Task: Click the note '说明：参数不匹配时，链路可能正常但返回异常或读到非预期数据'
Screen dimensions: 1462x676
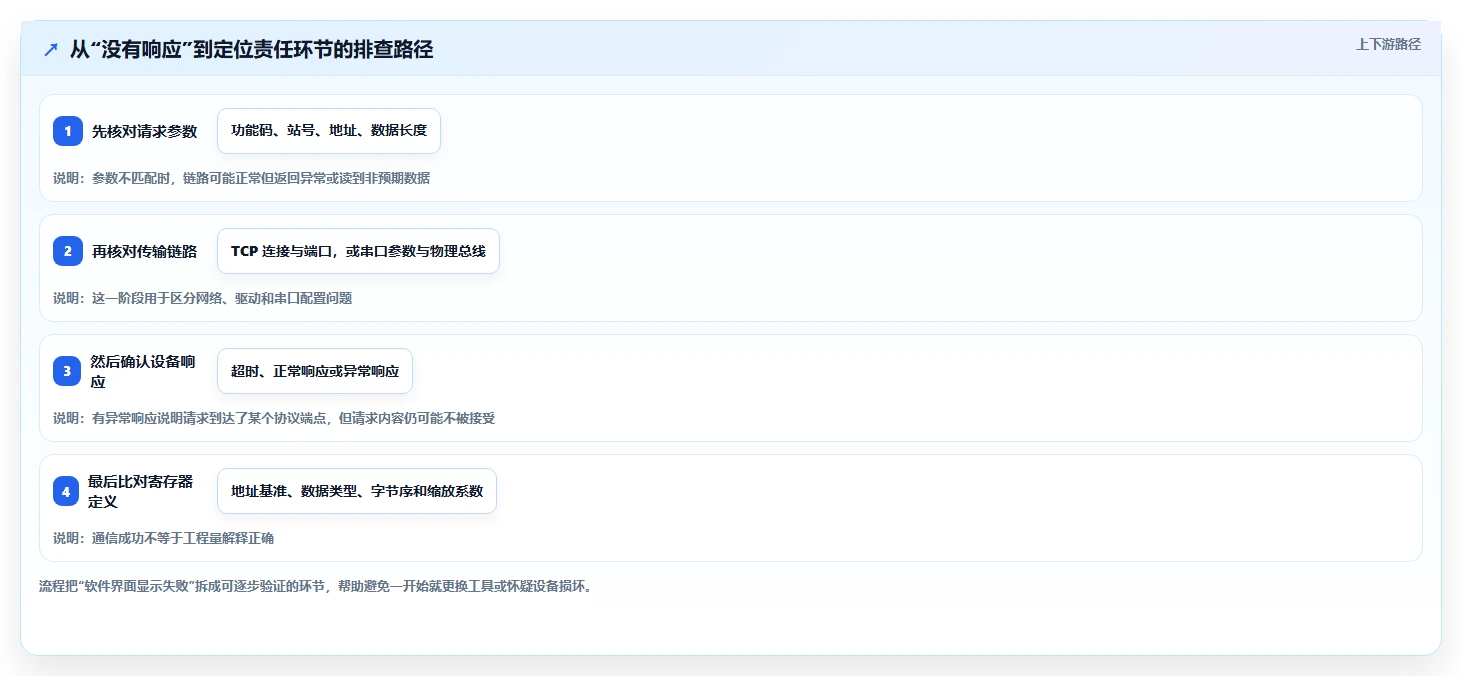Action: (241, 178)
